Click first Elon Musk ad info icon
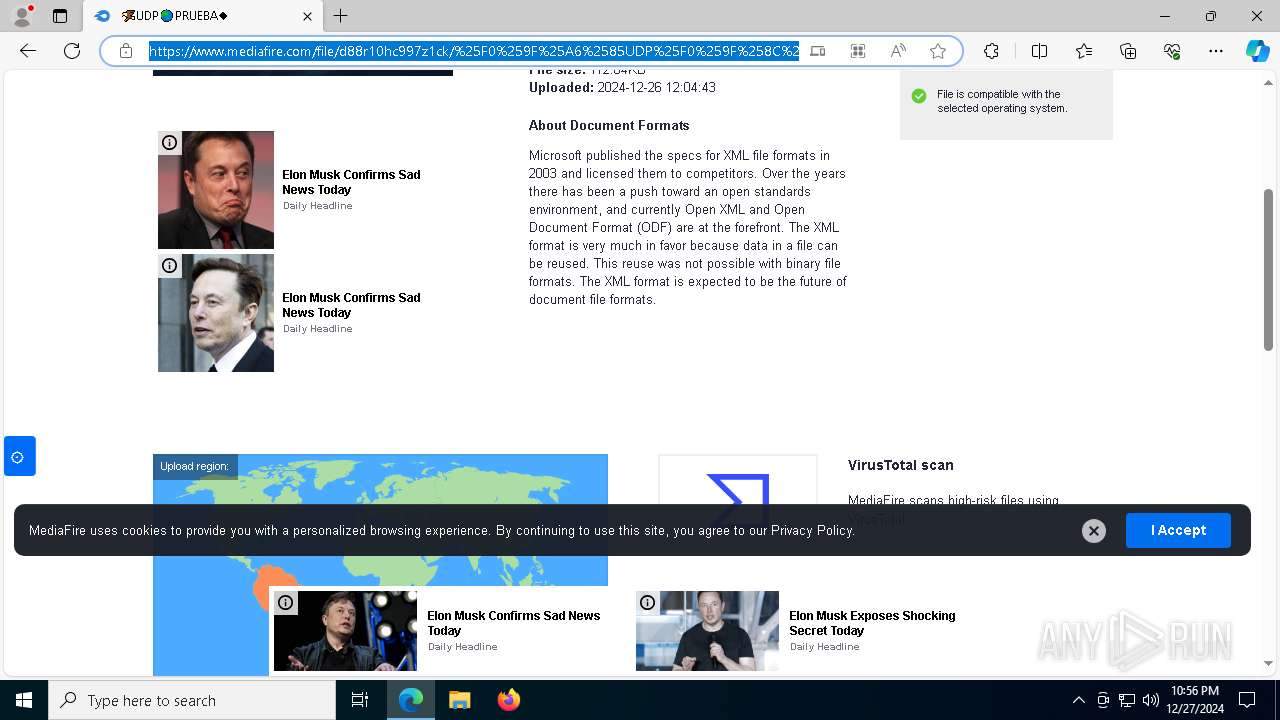Screen dimensions: 1280x720 click(x=170, y=143)
